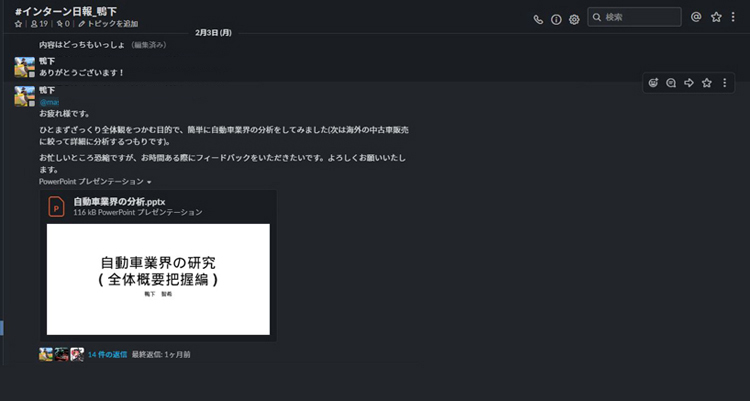Click third replier avatar in thread summary
Viewport: 750px width, 401px height.
coord(77,355)
